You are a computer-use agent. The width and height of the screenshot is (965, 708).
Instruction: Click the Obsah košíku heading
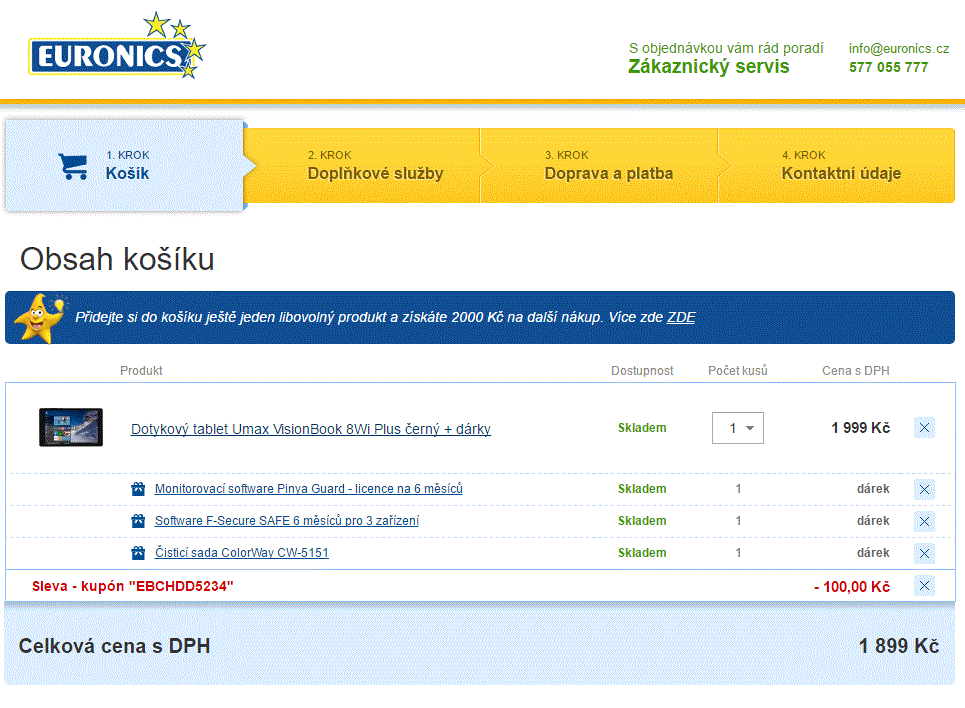point(117,259)
